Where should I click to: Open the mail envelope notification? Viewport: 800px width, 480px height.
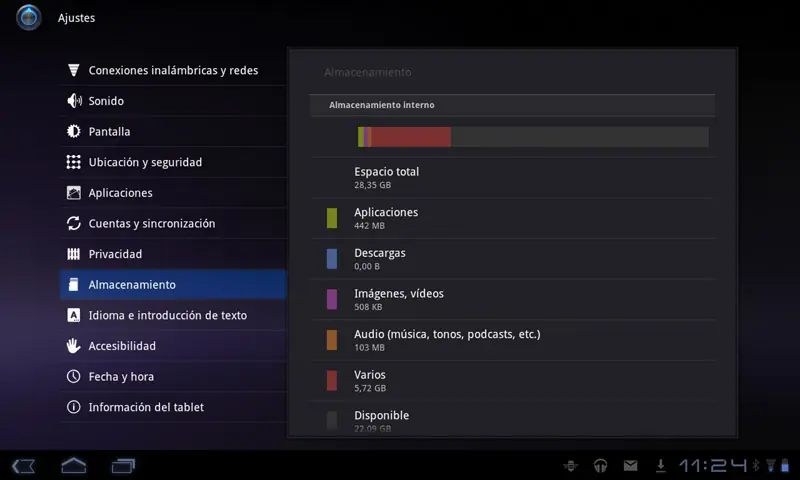[x=631, y=465]
